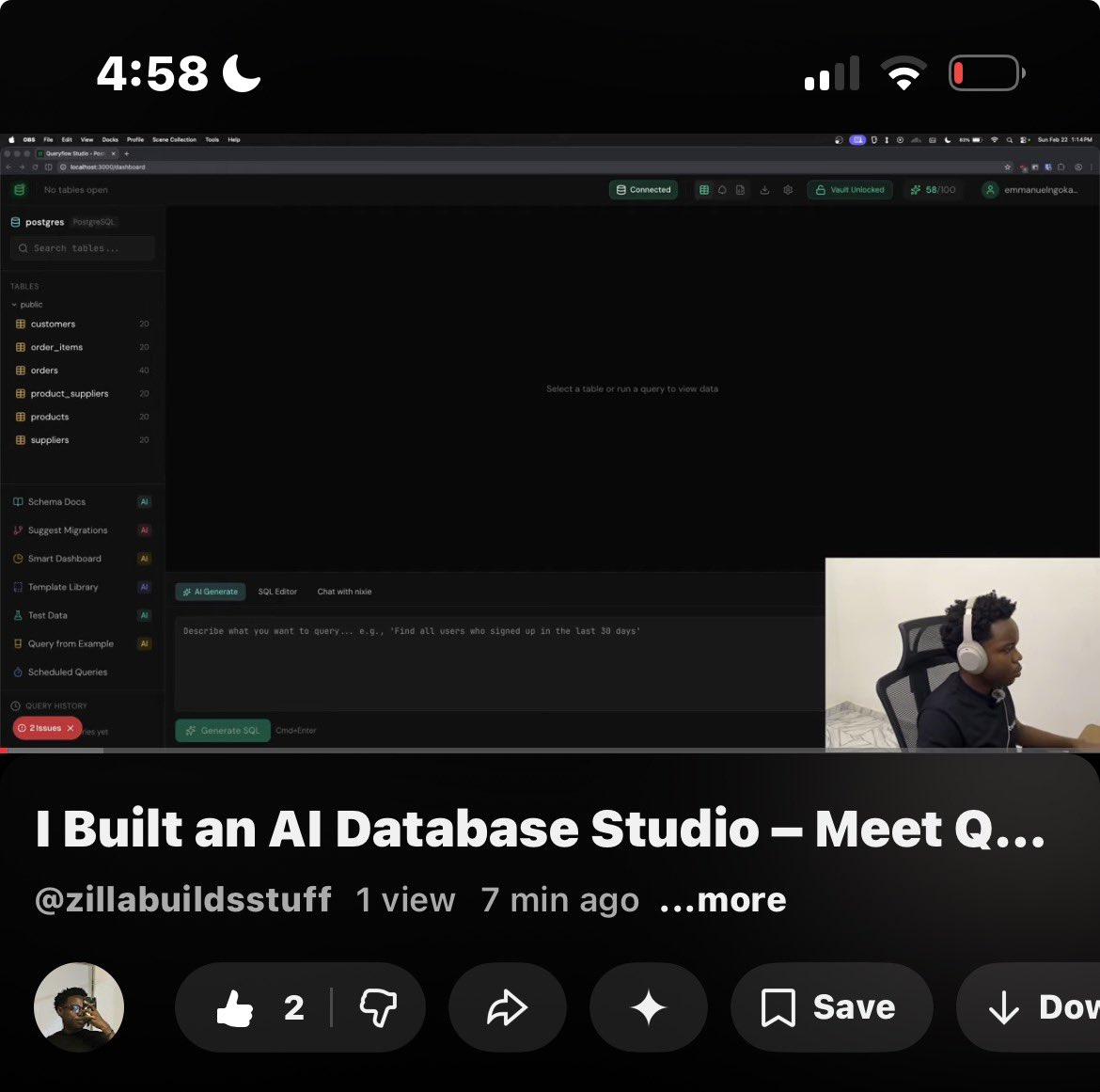Screen dimensions: 1100x1092
Task: Open the emmanuelngoka user profile menu
Action: [1029, 189]
